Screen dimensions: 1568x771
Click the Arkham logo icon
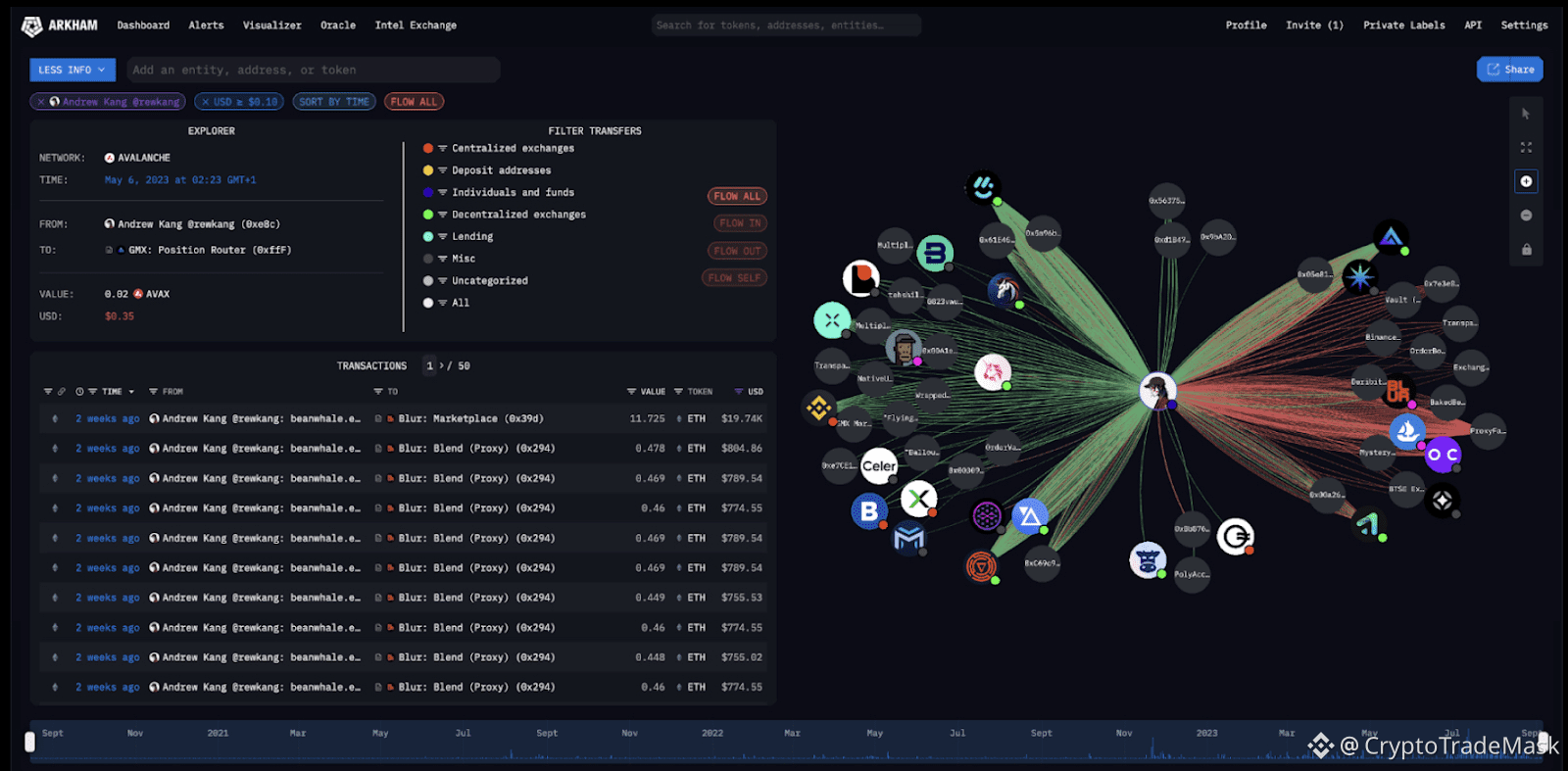pos(32,26)
